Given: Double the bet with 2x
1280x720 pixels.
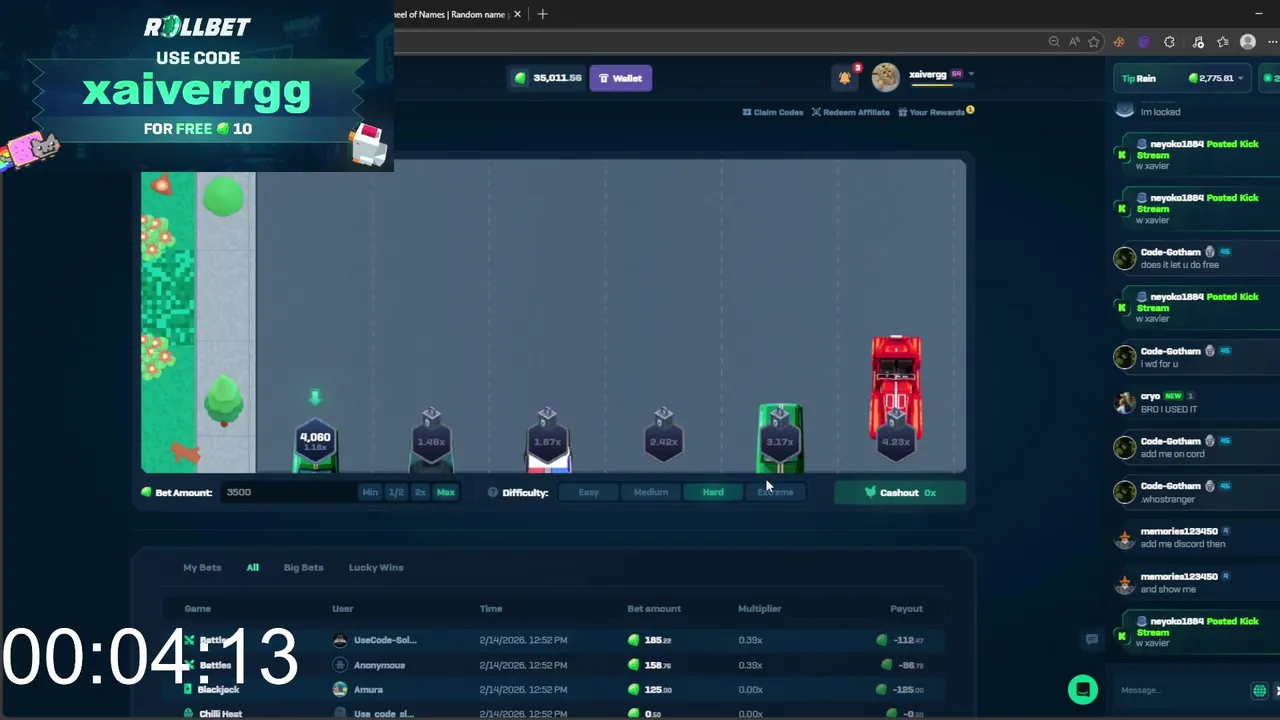Looking at the screenshot, I should point(420,492).
